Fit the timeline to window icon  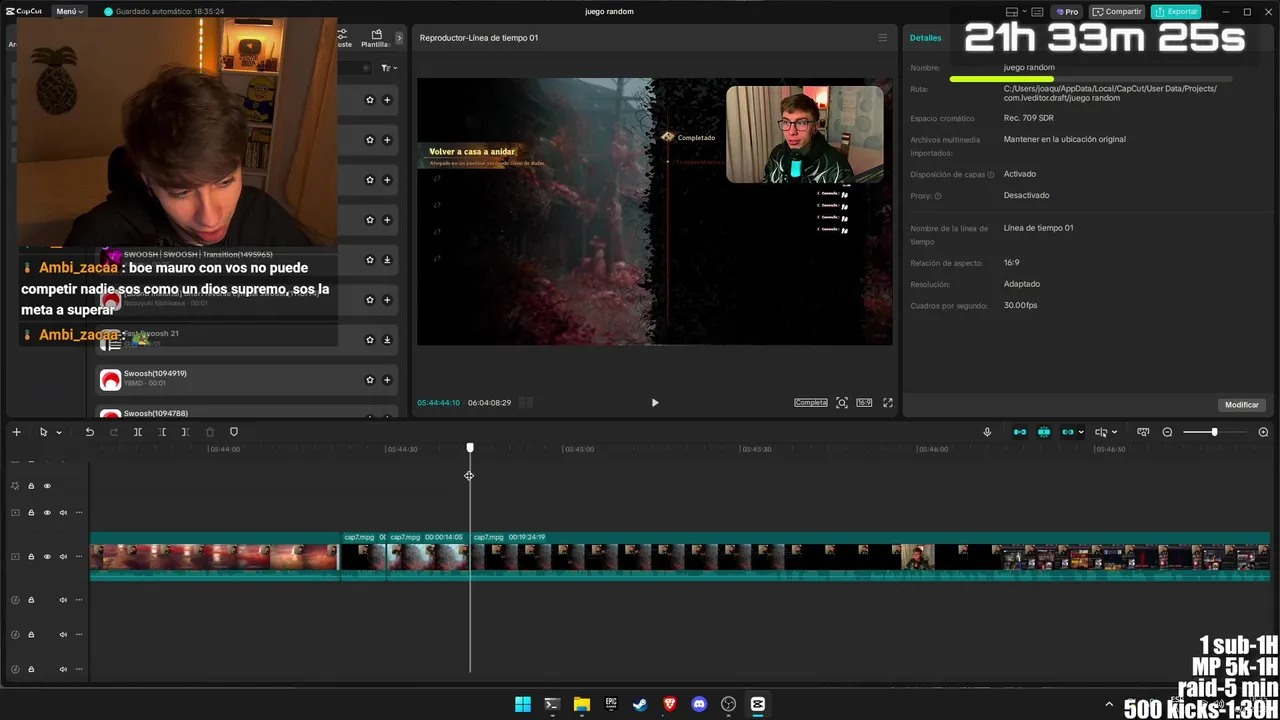1143,432
